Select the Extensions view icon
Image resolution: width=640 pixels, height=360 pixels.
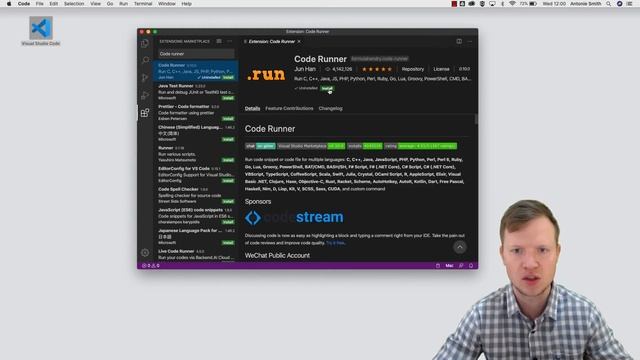(x=145, y=113)
